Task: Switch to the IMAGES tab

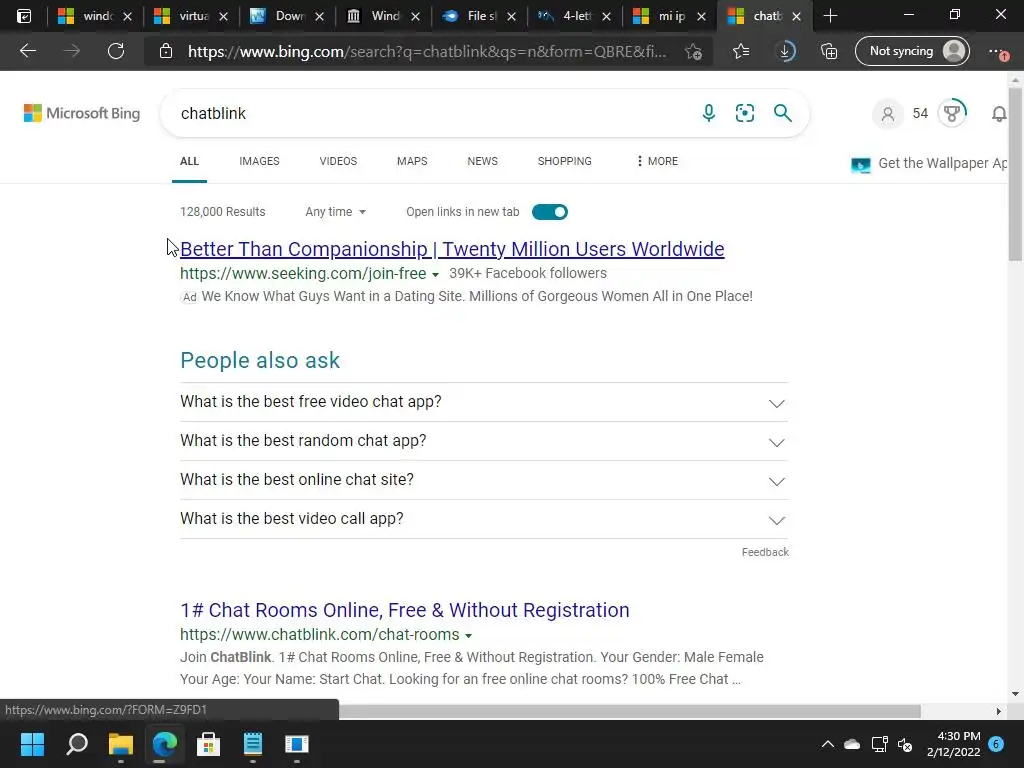Action: (x=259, y=161)
